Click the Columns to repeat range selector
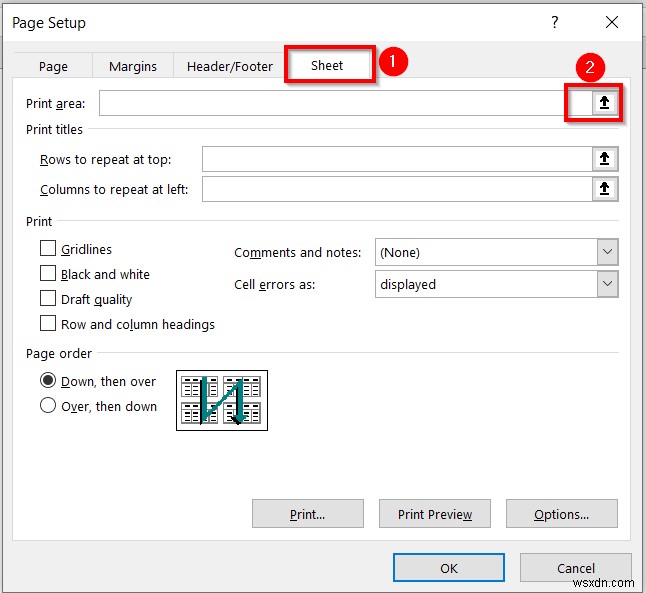 click(x=605, y=189)
